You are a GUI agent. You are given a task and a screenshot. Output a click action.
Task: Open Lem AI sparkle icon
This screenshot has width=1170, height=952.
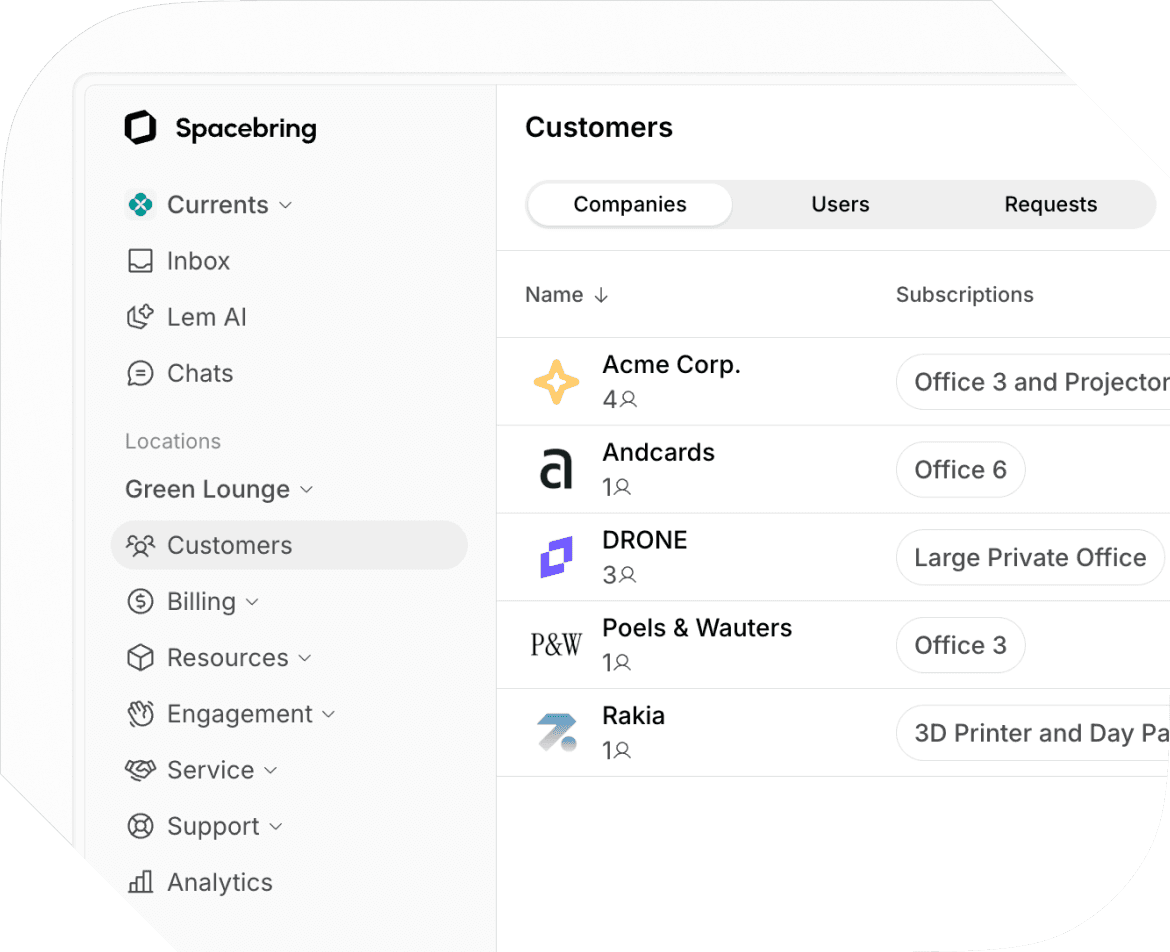[x=140, y=317]
